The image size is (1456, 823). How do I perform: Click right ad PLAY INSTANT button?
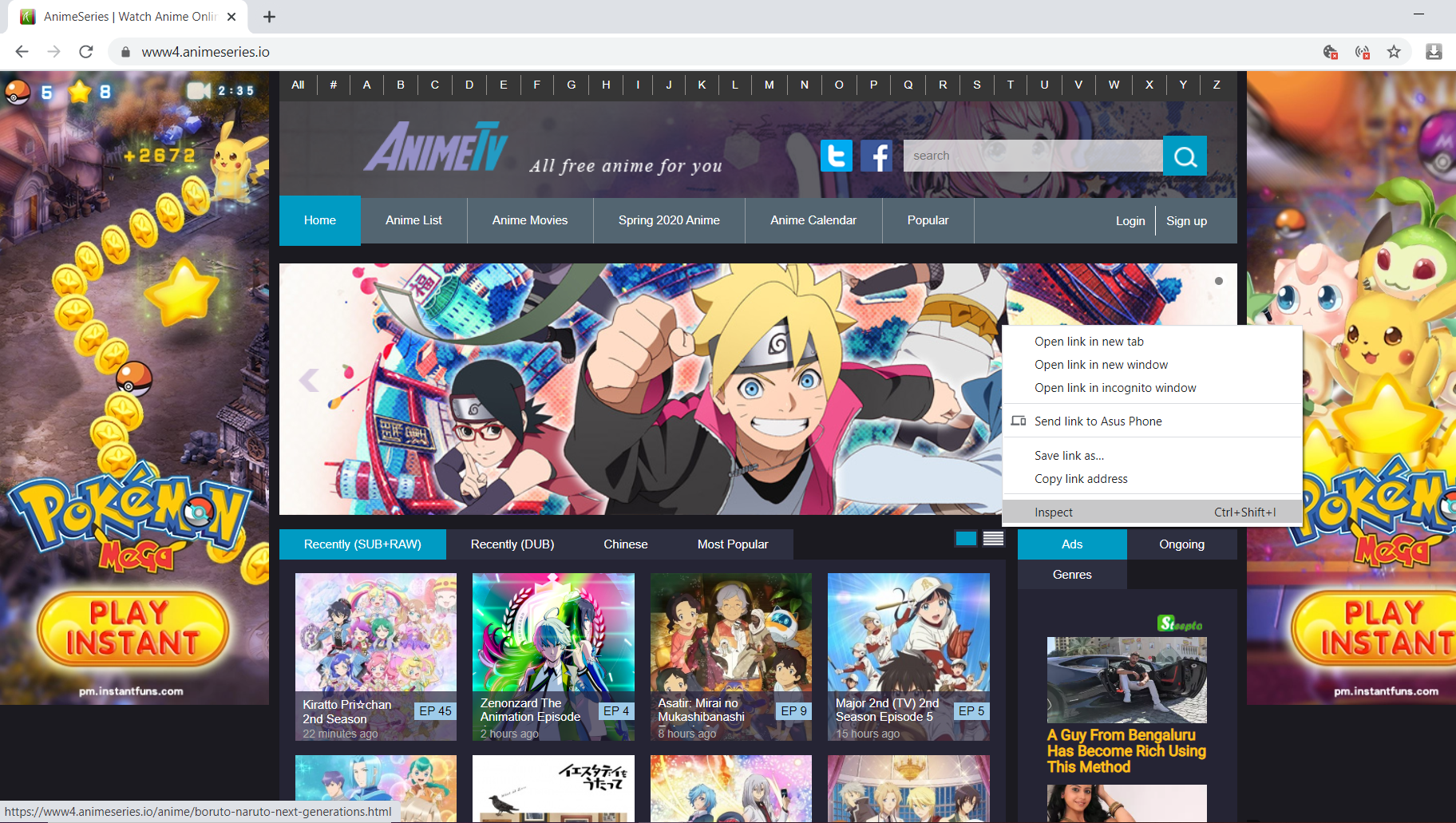[x=1374, y=628]
